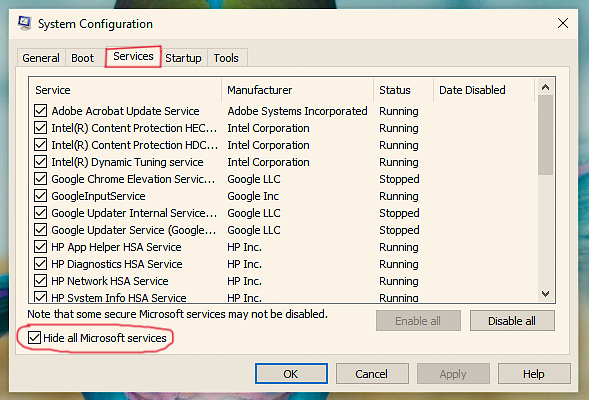The width and height of the screenshot is (589, 400).
Task: Uncheck HP Diagnostics HSA Service
Action: coord(40,264)
